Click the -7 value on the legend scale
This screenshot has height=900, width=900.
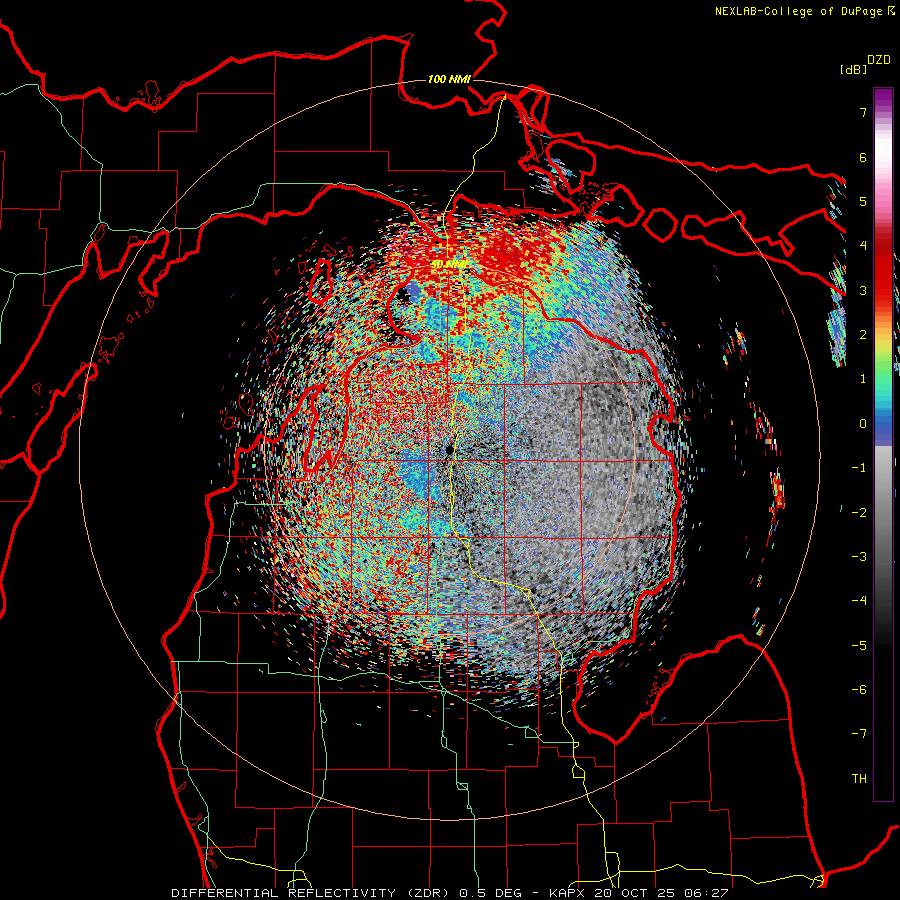pos(859,734)
